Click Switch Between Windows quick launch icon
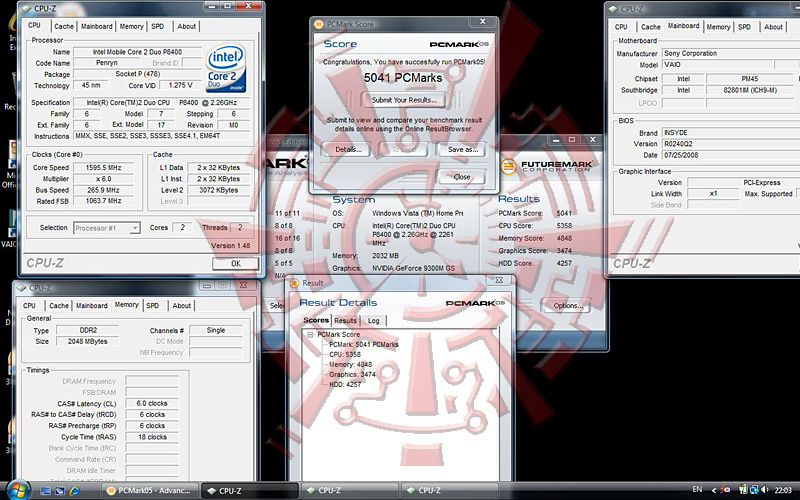The height and width of the screenshot is (500, 800). point(60,491)
